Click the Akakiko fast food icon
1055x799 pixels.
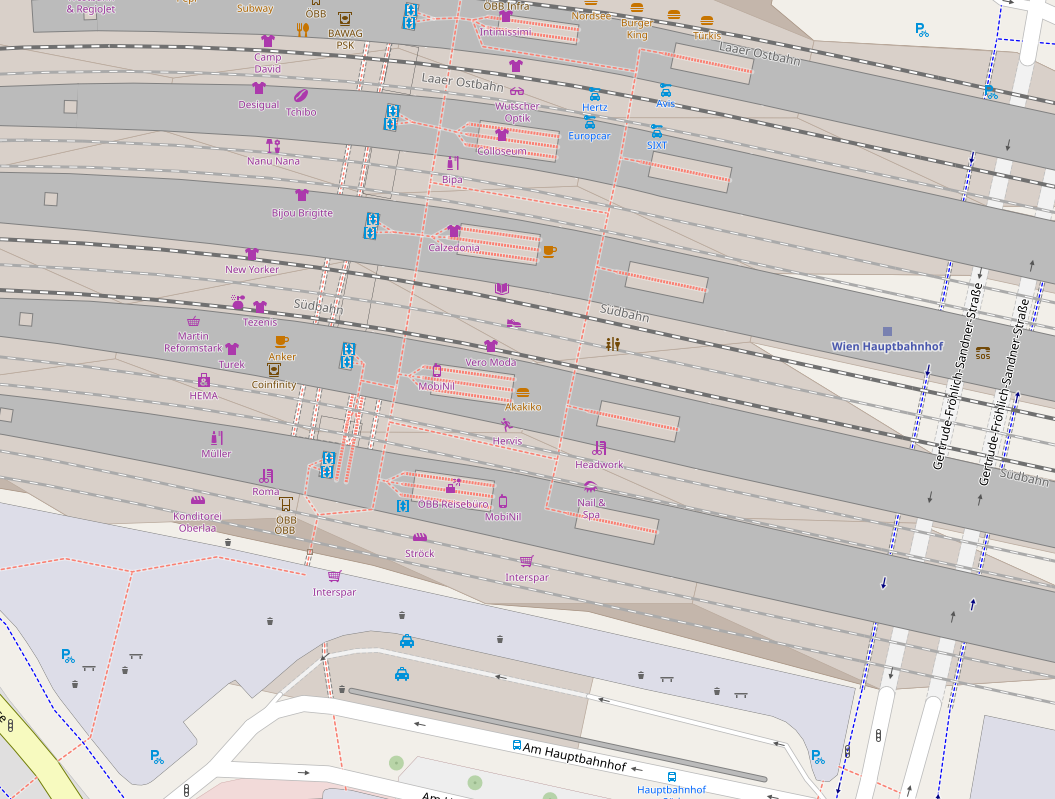[x=522, y=393]
